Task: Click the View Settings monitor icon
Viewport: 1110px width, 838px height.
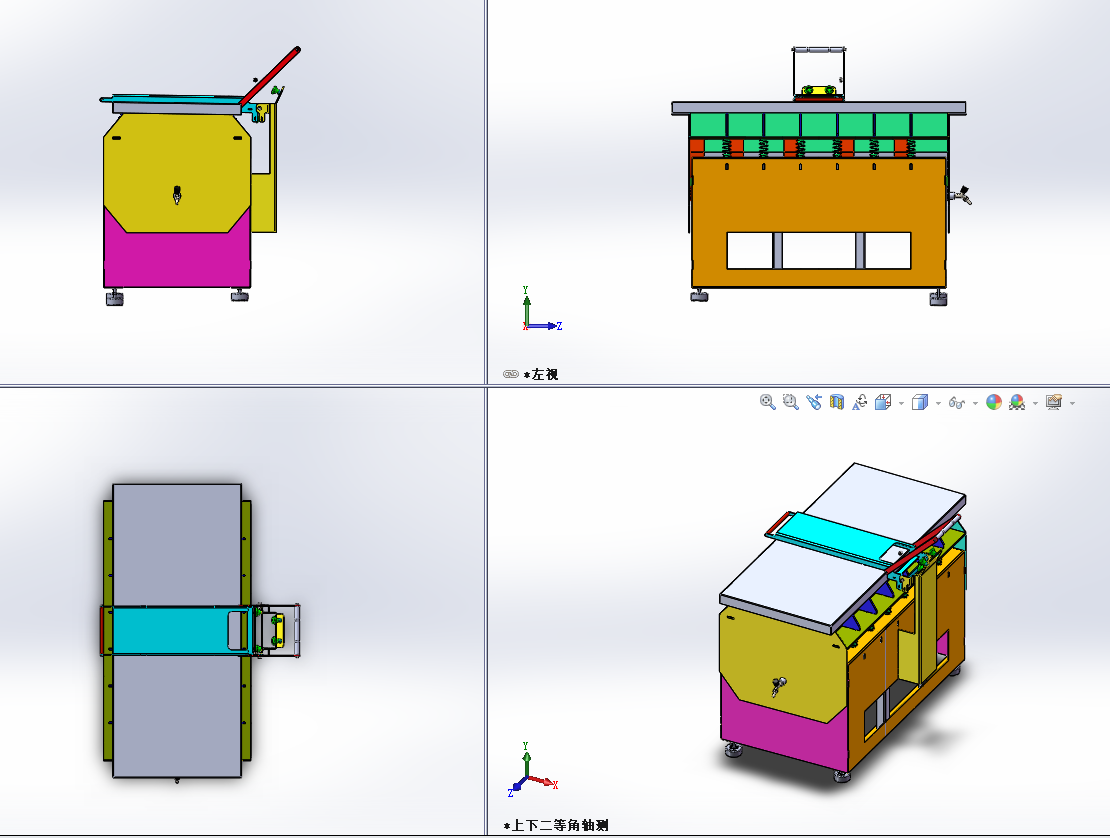Action: (1053, 402)
